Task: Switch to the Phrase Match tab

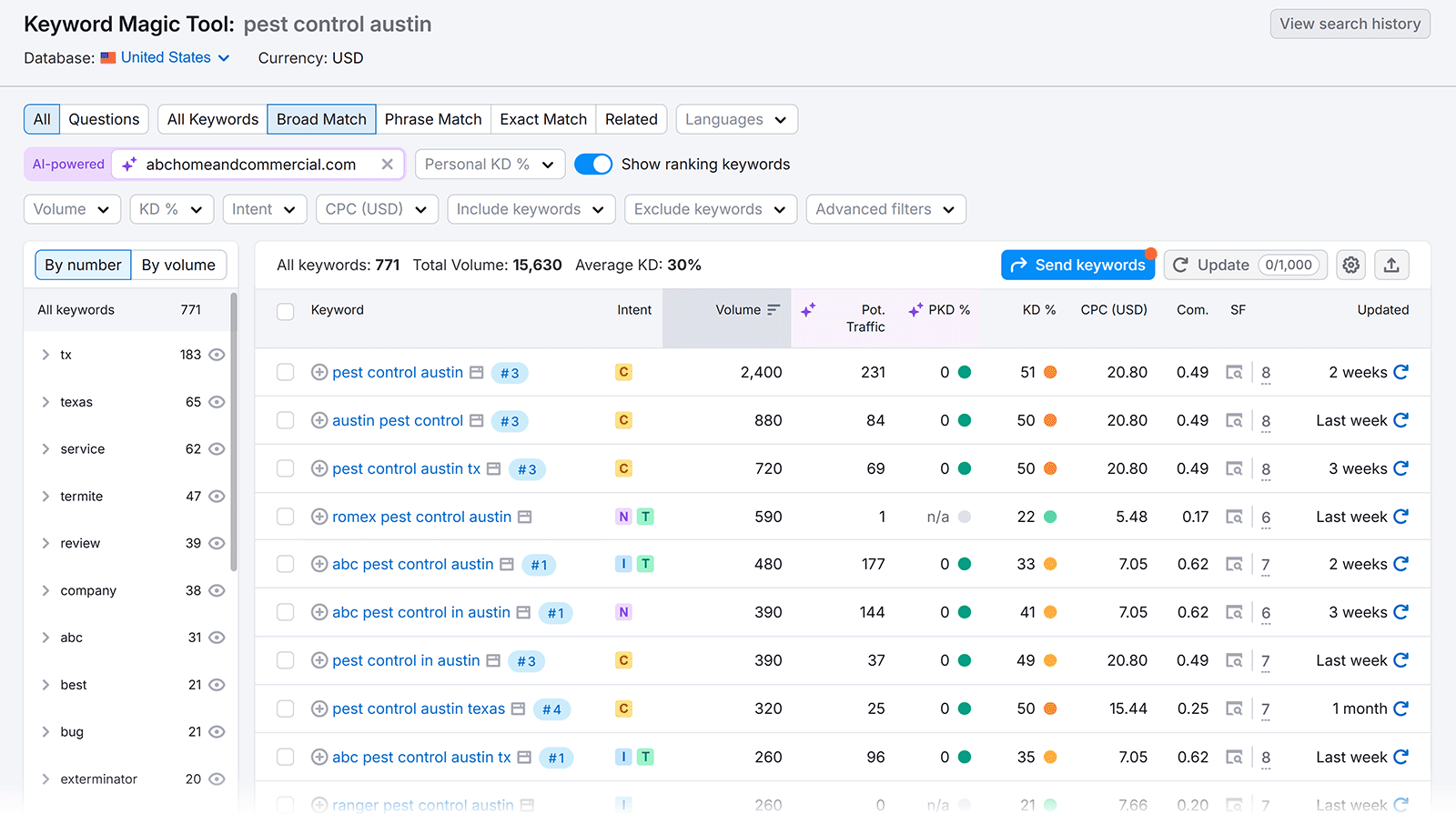Action: click(x=433, y=119)
